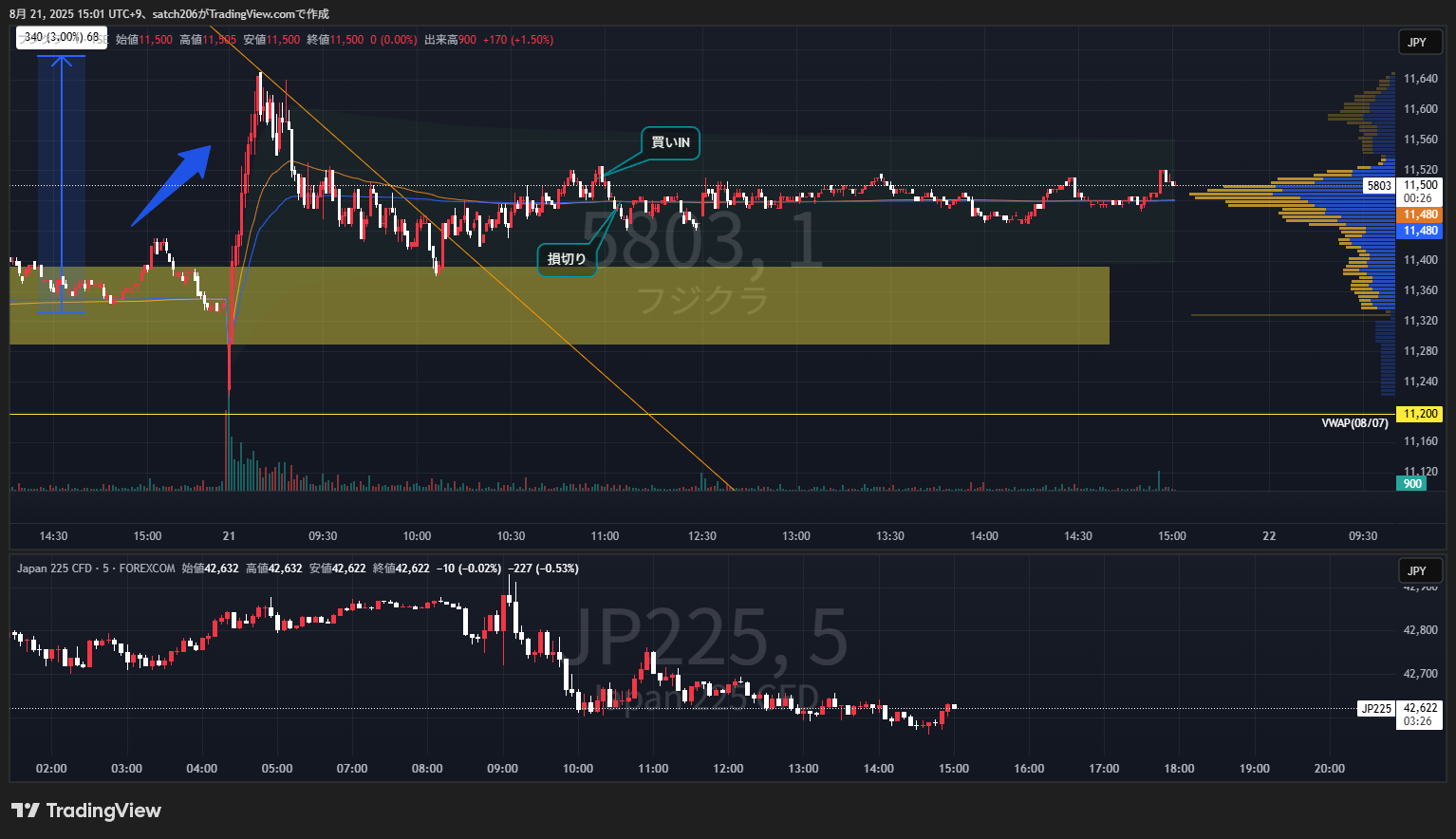Click the -227 (-0.53%) change value in the JP225 legend
The width and height of the screenshot is (1456, 839).
pyautogui.click(x=544, y=569)
